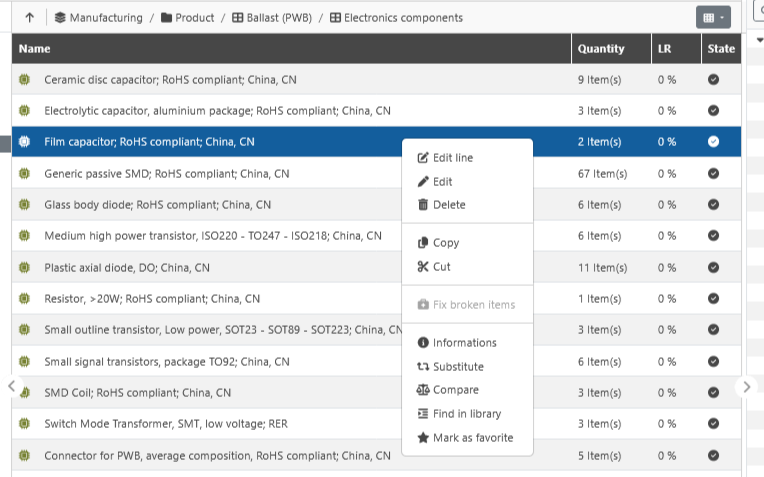The width and height of the screenshot is (764, 477).
Task: Select Switch Mode Transformer, SMT row name
Action: (x=166, y=424)
